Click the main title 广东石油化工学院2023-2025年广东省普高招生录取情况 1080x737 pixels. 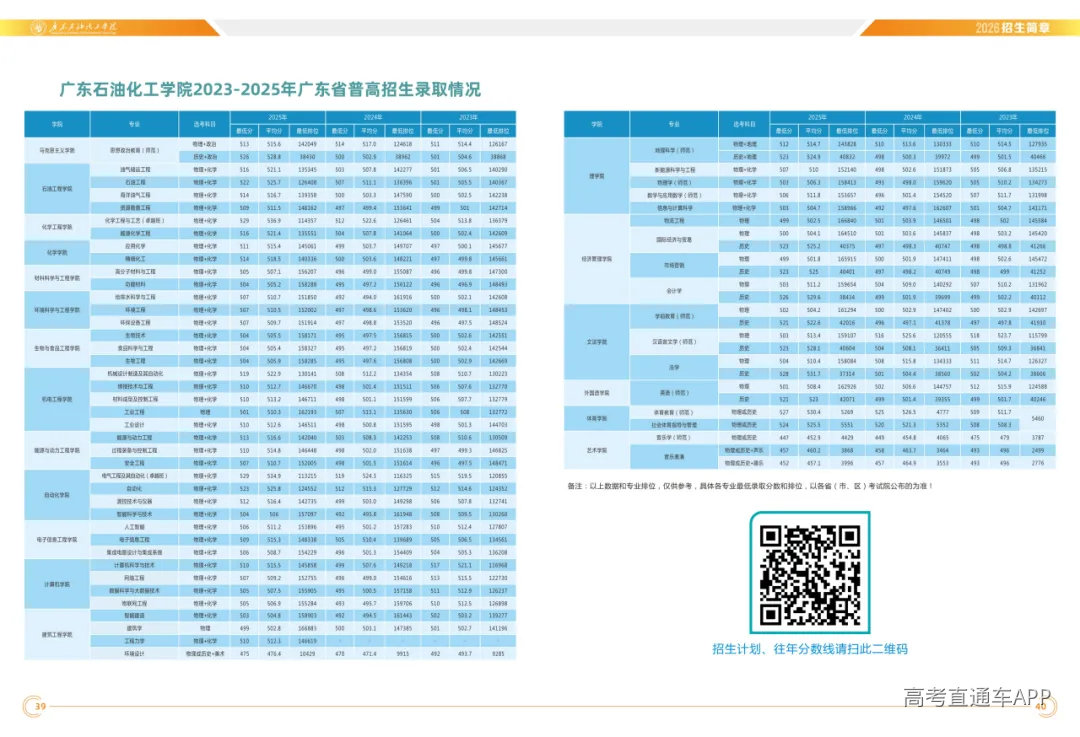click(270, 90)
